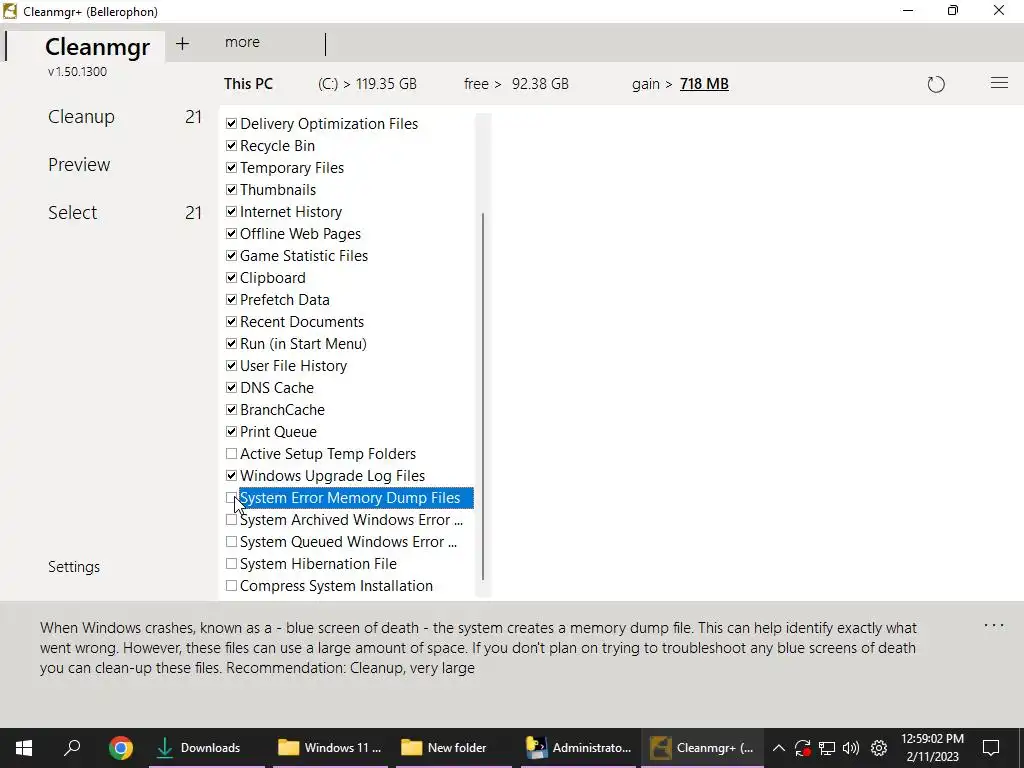Open the hamburger menu icon
Viewport: 1024px width, 768px height.
999,83
